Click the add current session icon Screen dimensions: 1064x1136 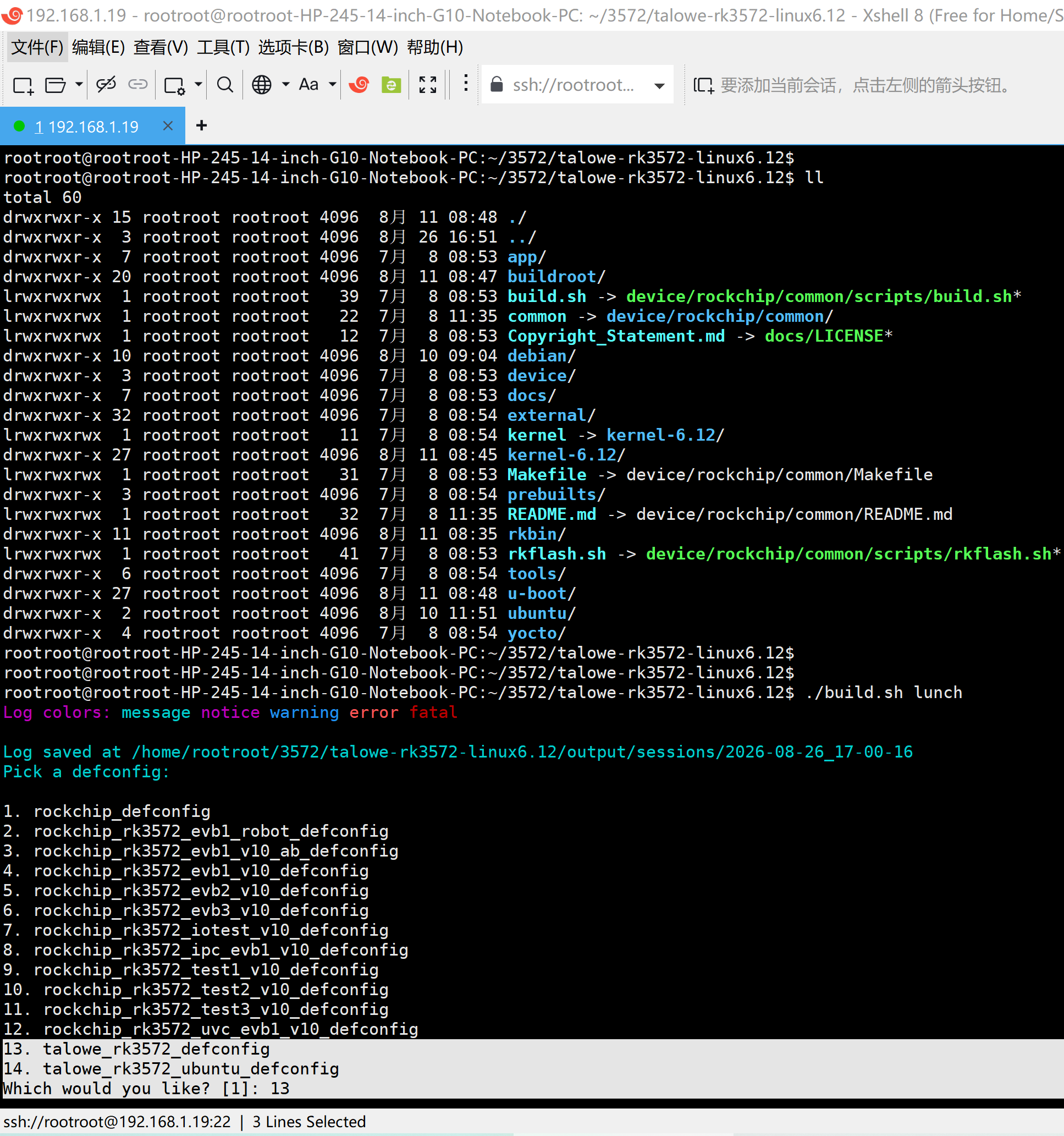click(x=703, y=86)
